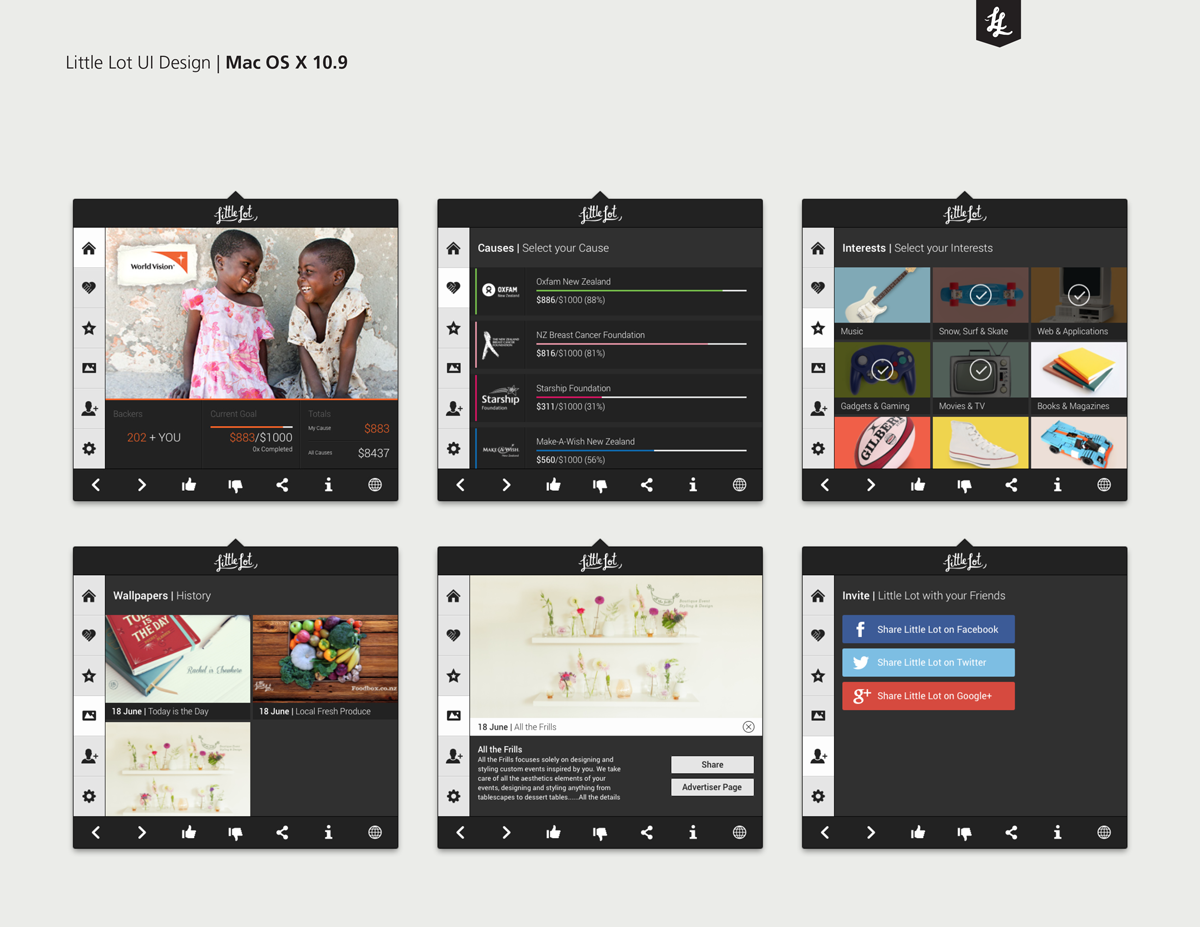1200x927 pixels.
Task: Click Share Little Lot on Twitter
Action: (x=928, y=662)
